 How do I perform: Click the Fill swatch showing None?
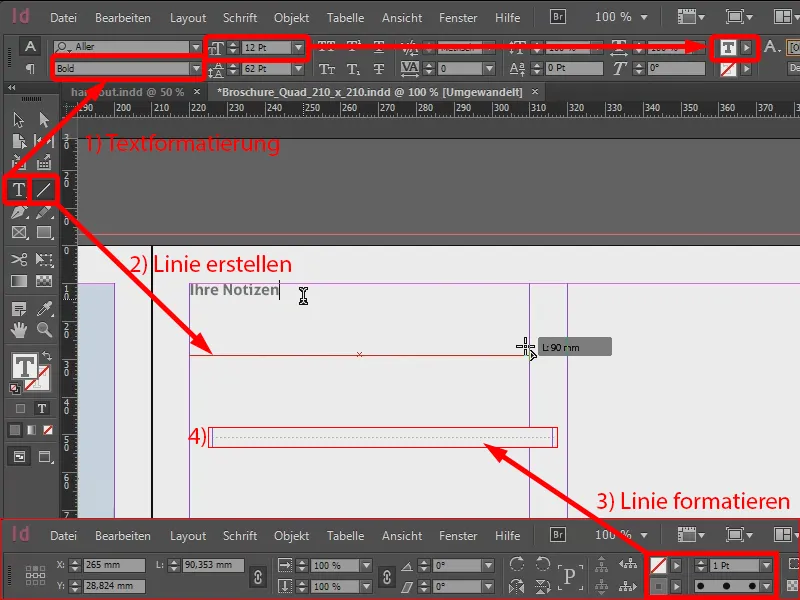(657, 564)
